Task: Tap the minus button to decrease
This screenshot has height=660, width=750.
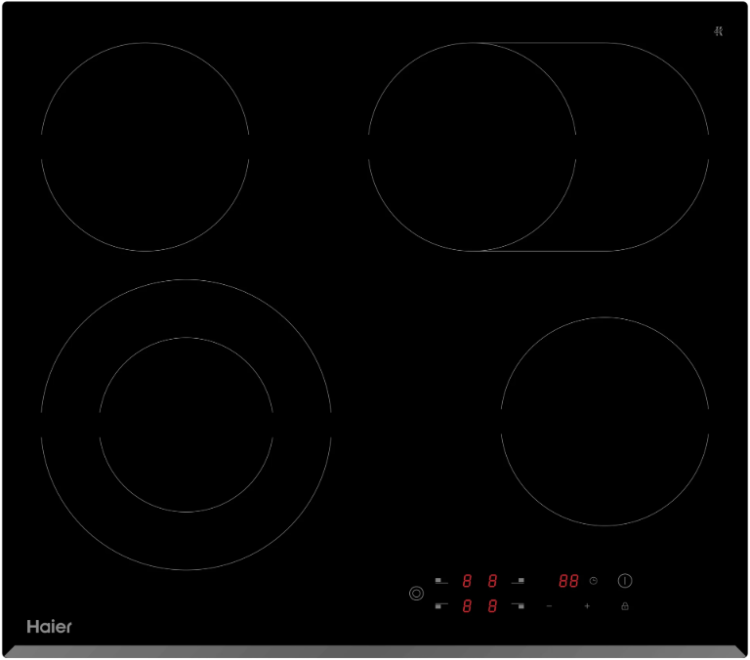Action: pos(549,606)
